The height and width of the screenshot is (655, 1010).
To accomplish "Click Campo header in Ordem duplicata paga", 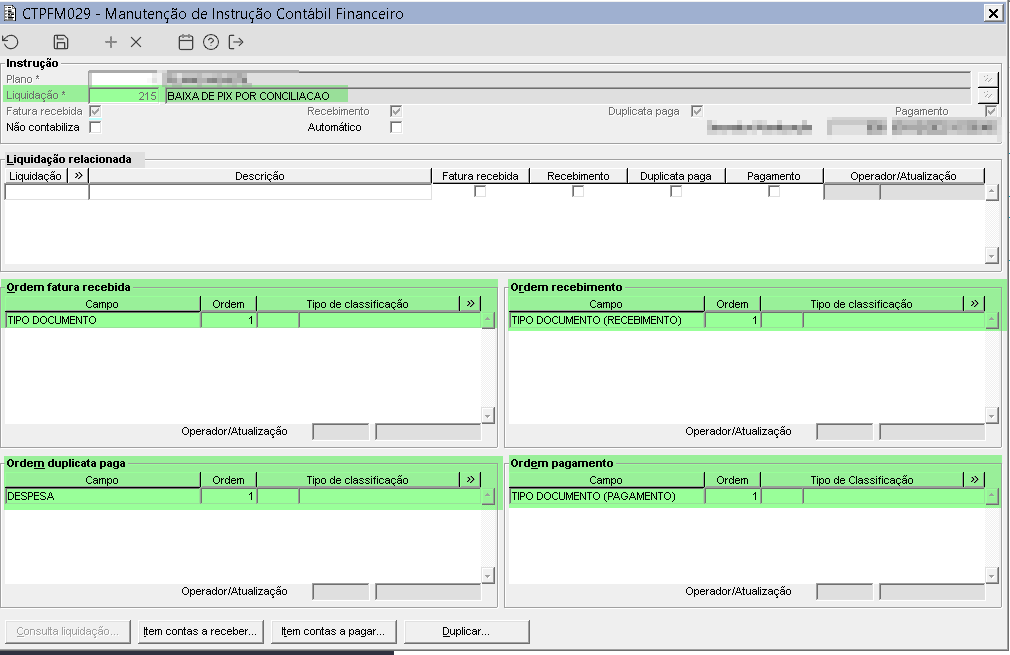I will coord(102,480).
